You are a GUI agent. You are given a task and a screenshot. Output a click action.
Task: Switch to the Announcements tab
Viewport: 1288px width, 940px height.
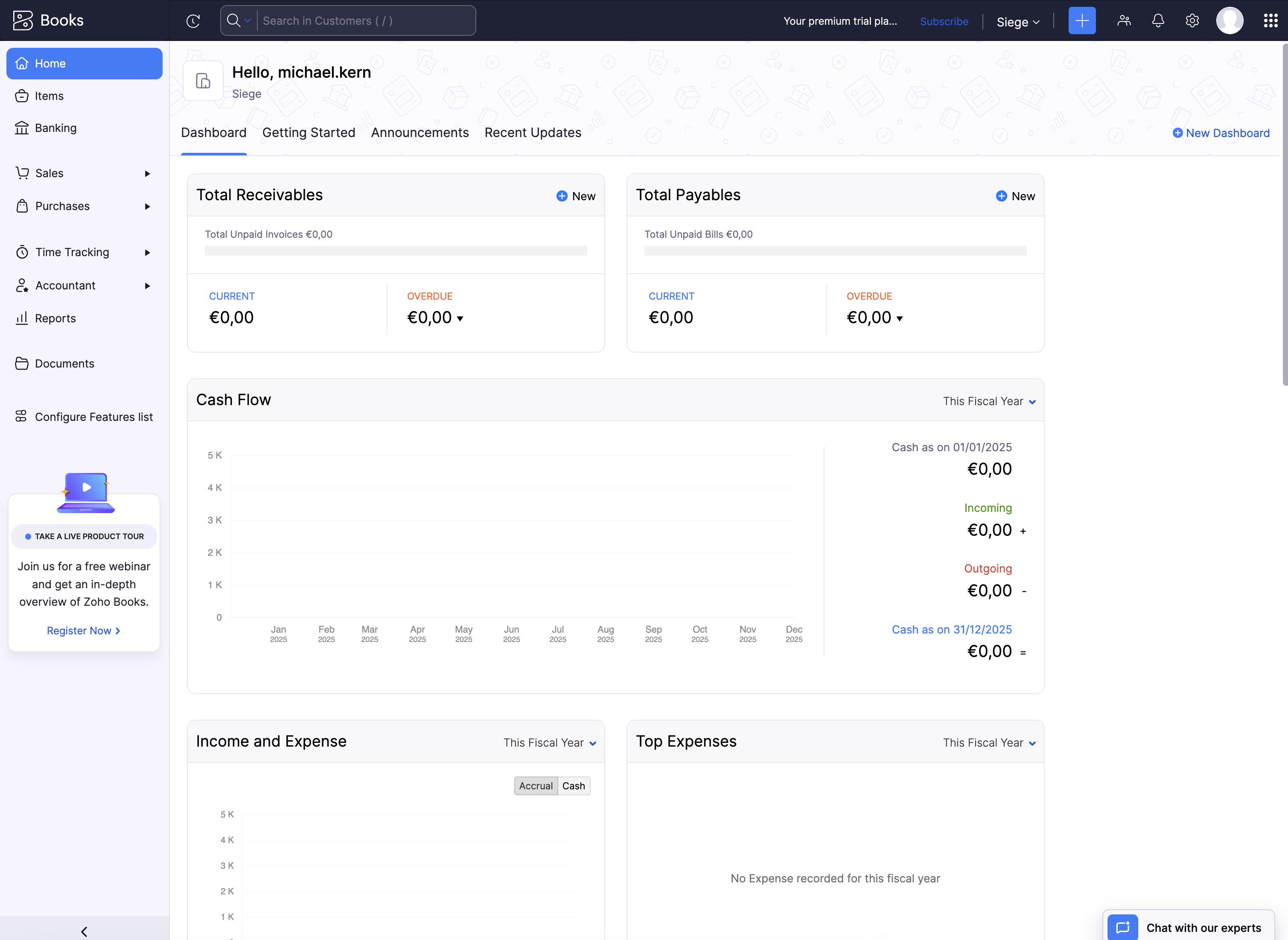[x=420, y=133]
